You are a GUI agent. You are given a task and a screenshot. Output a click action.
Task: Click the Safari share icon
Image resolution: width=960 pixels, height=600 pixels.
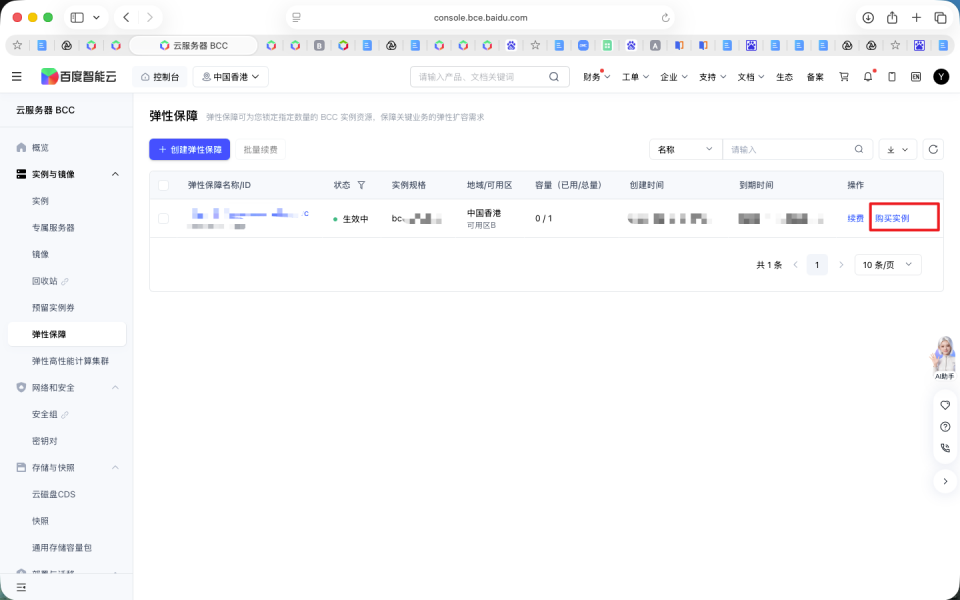click(x=892, y=17)
